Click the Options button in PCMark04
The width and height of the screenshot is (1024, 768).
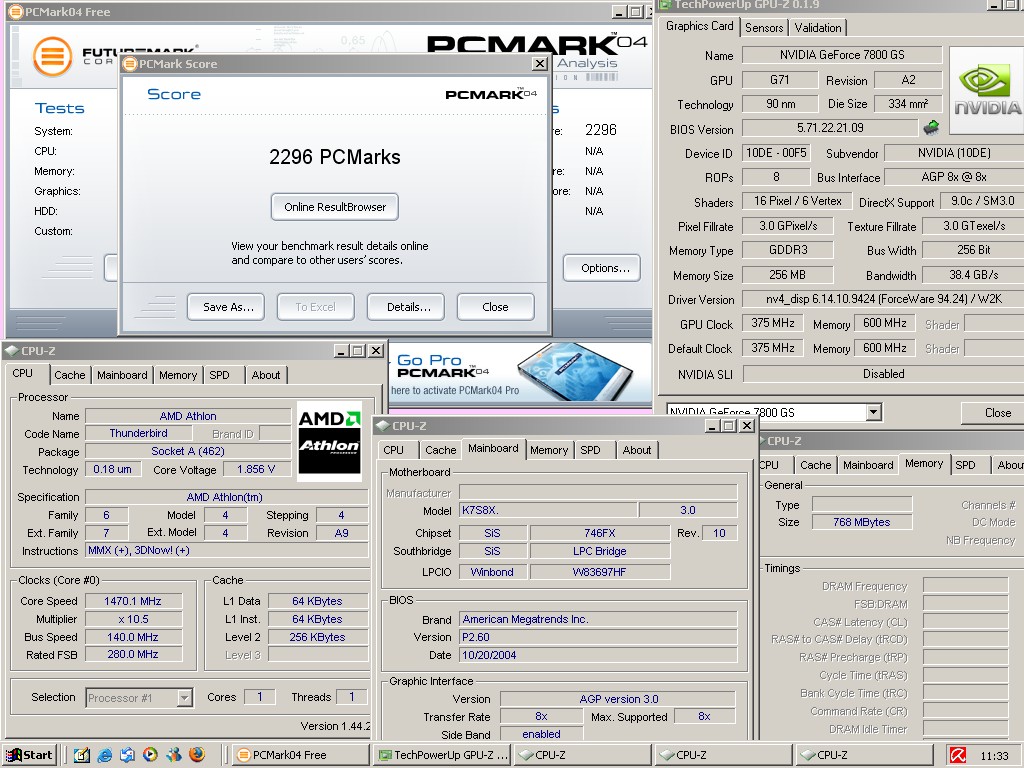pyautogui.click(x=602, y=268)
